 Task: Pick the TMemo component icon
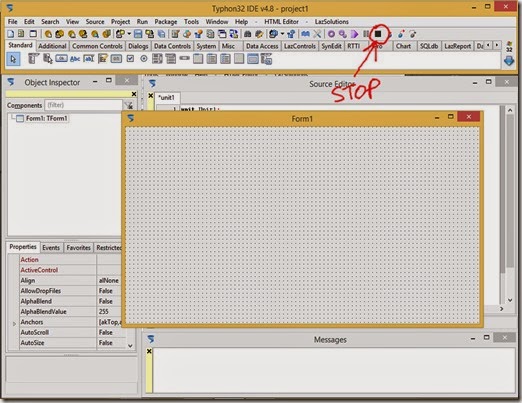[x=103, y=59]
